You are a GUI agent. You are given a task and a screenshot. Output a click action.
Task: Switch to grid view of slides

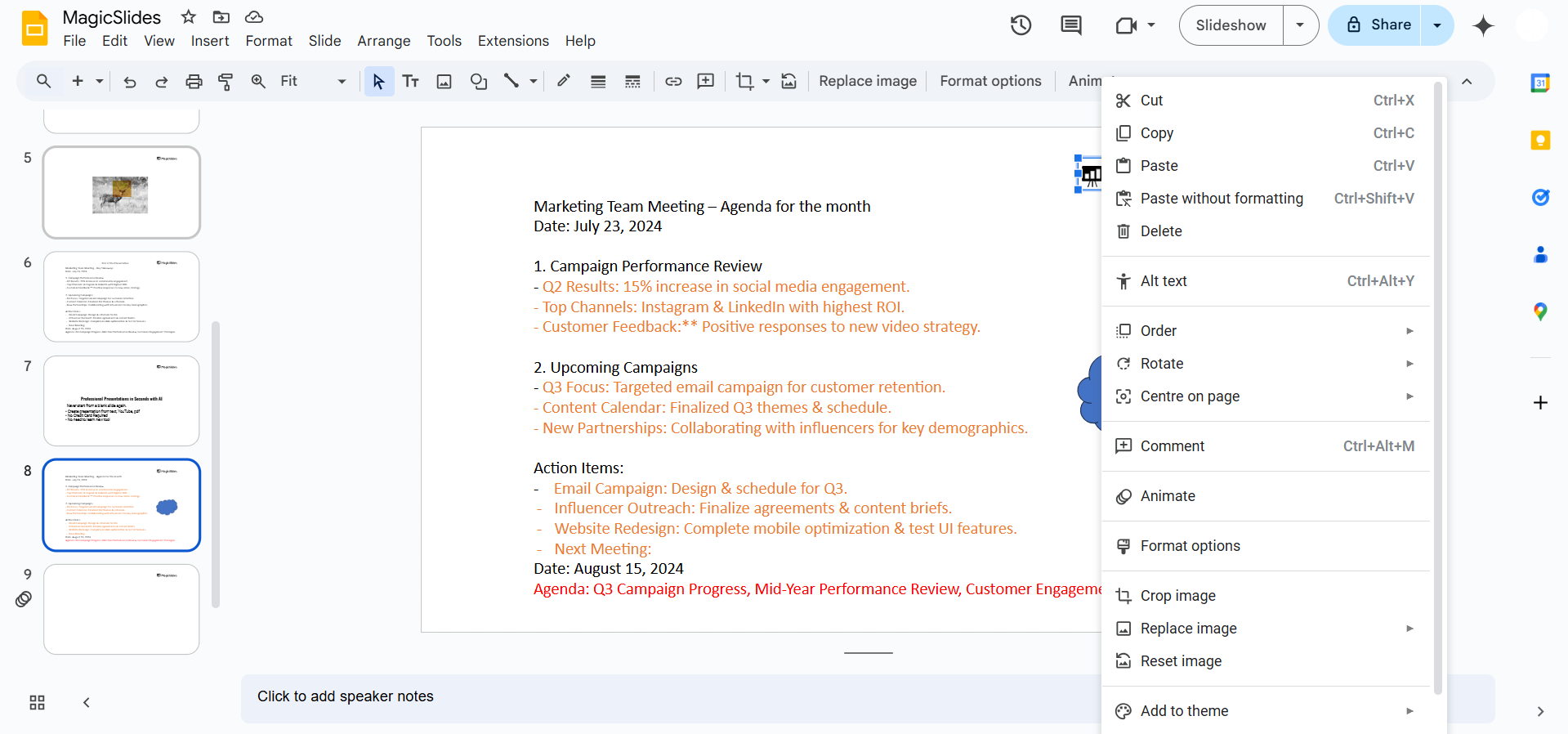tap(37, 703)
